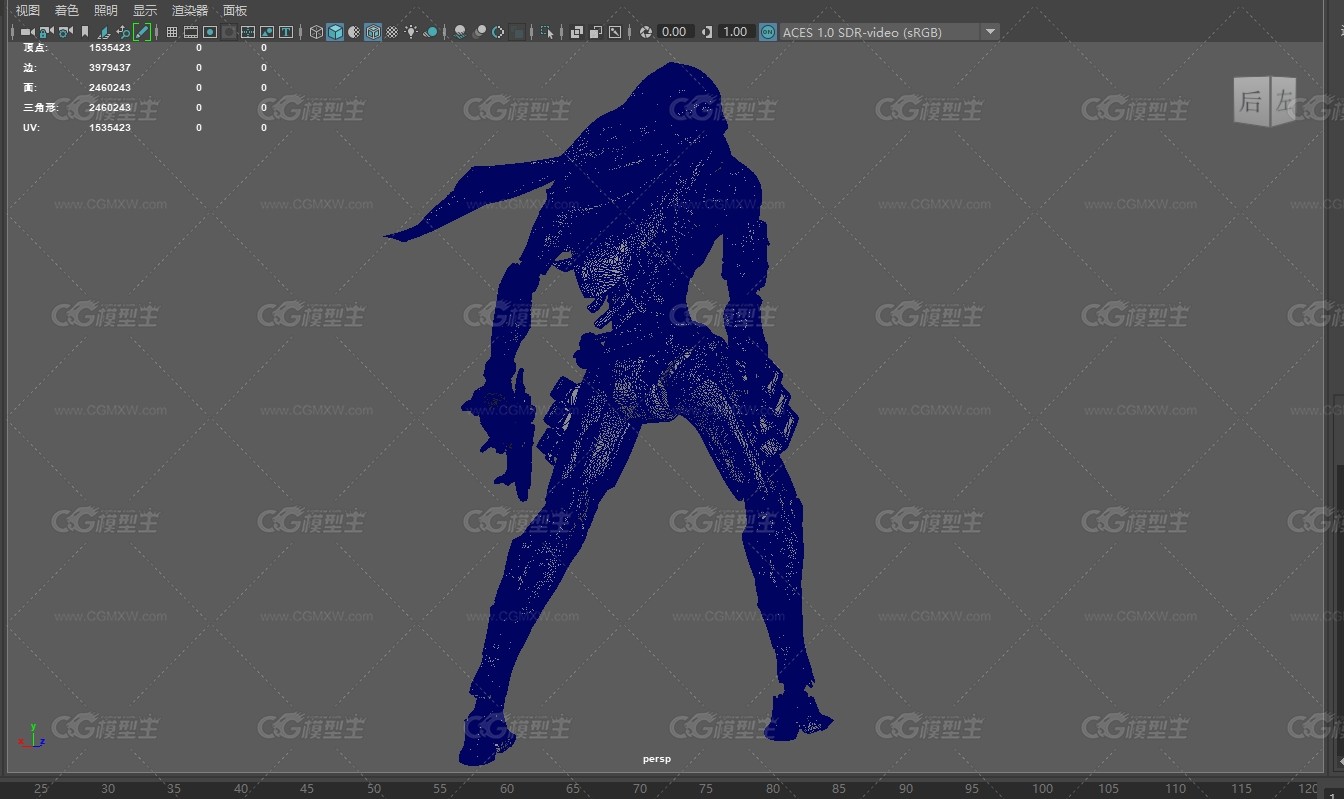Open the 面板 (Panels) panel menu
Image resolution: width=1344 pixels, height=799 pixels.
(x=235, y=10)
